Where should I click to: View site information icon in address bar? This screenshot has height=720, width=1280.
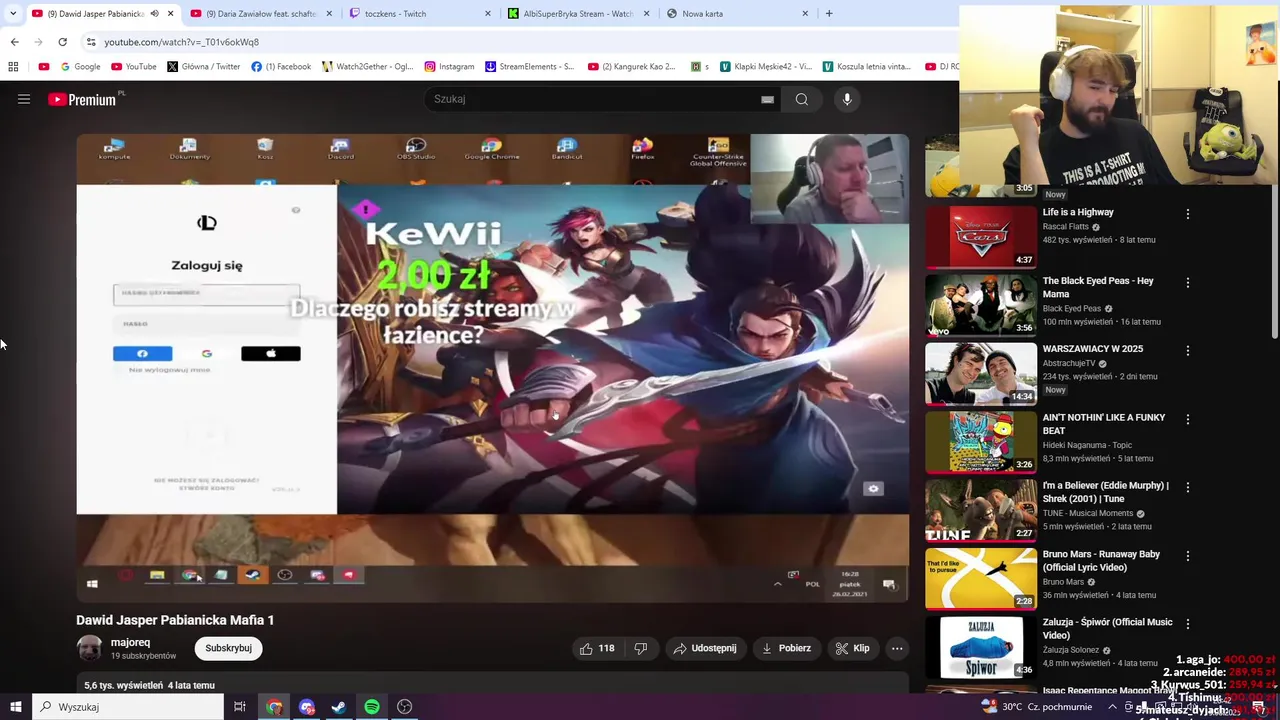pyautogui.click(x=90, y=42)
